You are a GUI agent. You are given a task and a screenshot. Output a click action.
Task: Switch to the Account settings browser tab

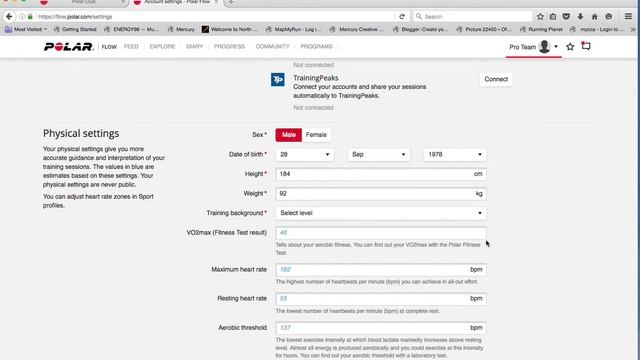(x=176, y=2)
